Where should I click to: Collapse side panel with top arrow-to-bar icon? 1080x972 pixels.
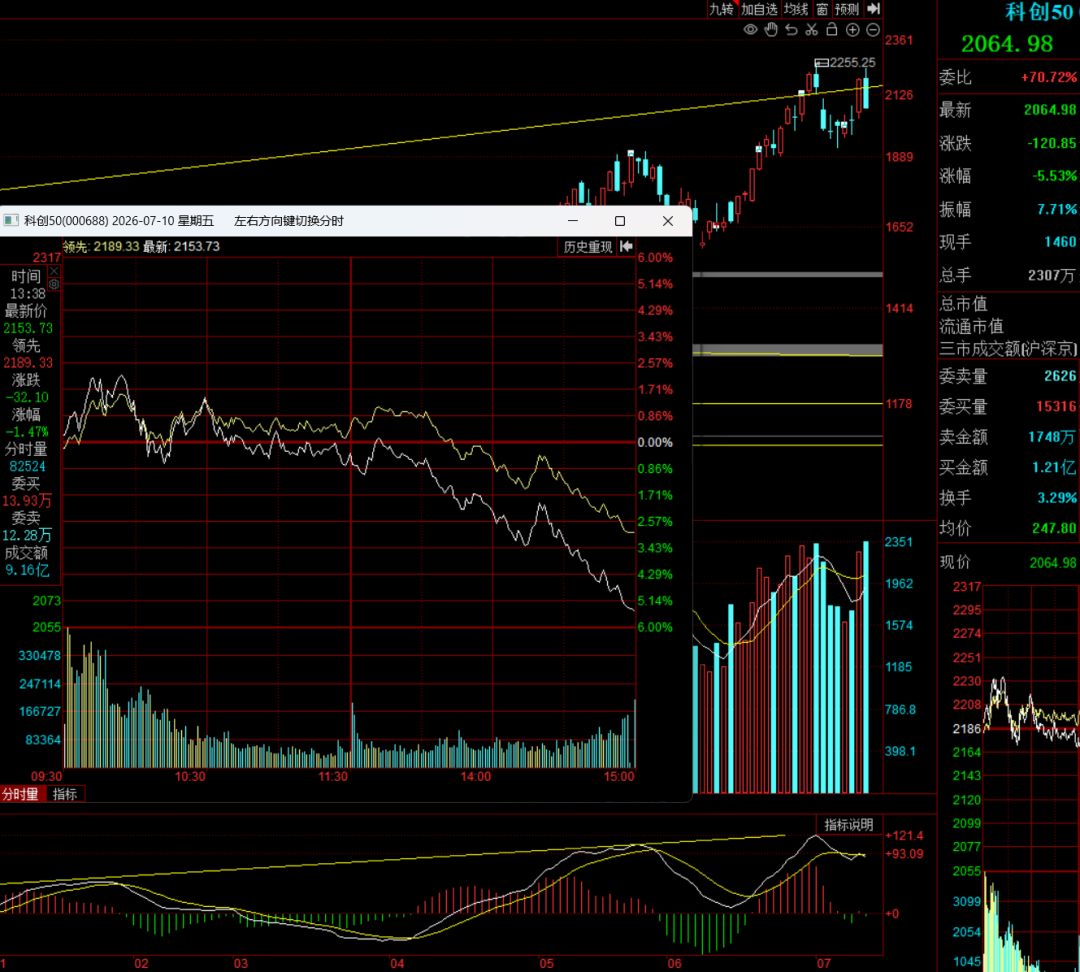coord(873,8)
